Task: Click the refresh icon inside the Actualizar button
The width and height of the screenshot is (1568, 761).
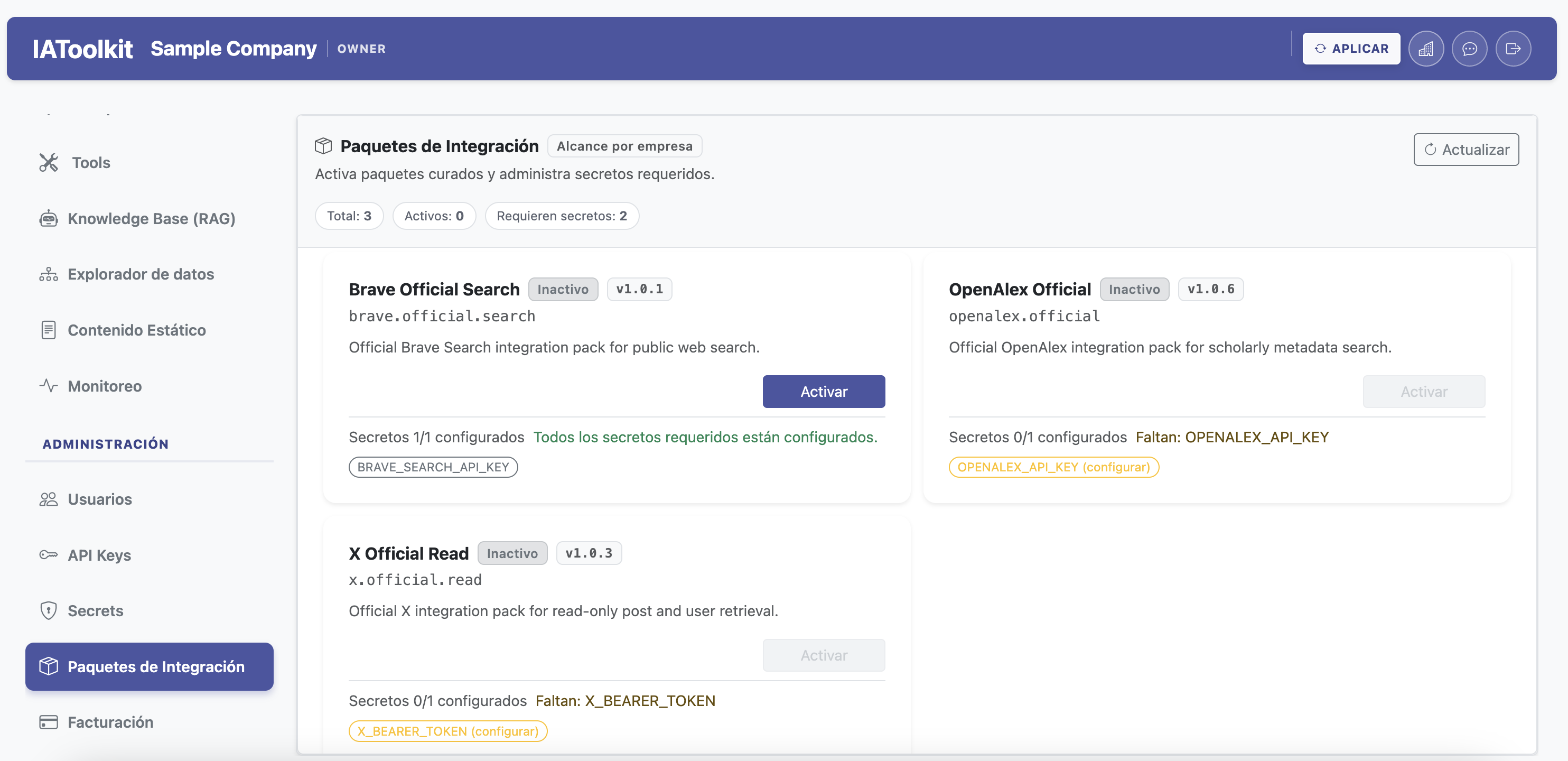Action: (x=1431, y=149)
